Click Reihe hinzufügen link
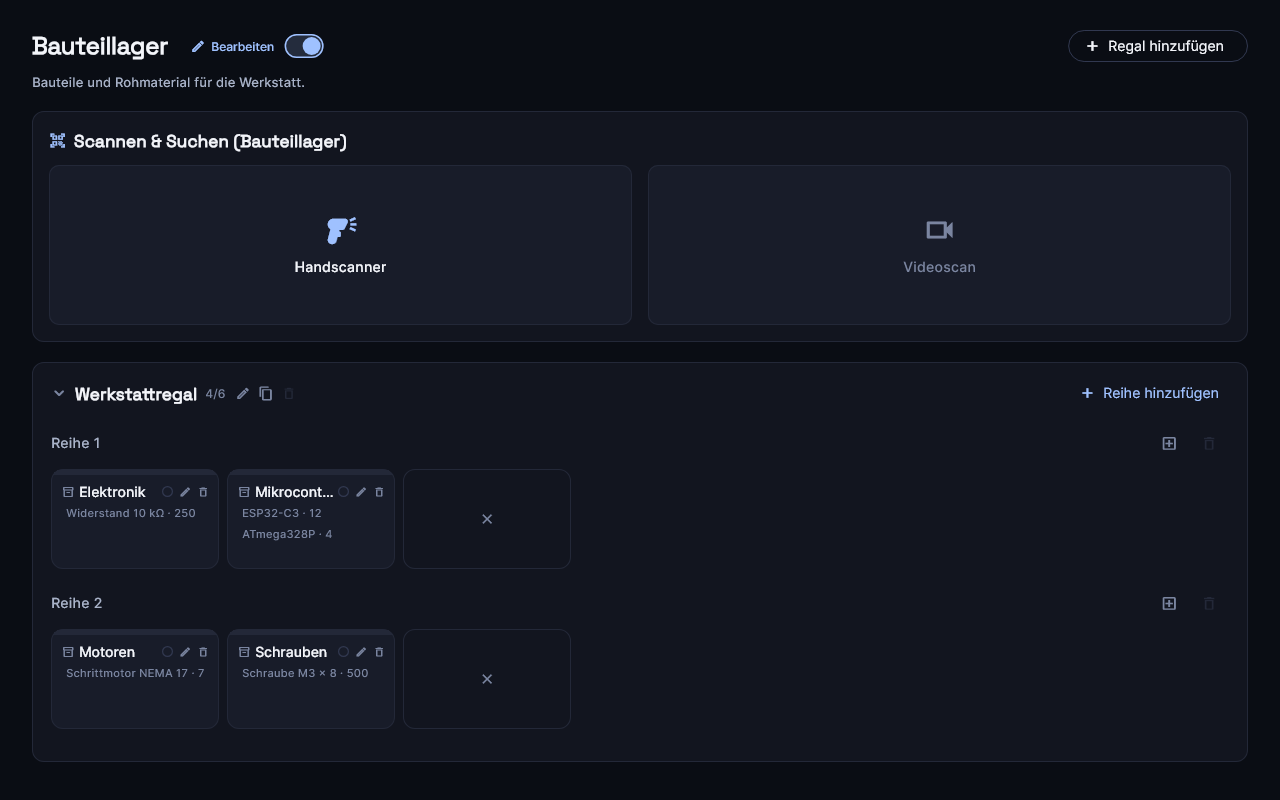 pyautogui.click(x=1150, y=393)
